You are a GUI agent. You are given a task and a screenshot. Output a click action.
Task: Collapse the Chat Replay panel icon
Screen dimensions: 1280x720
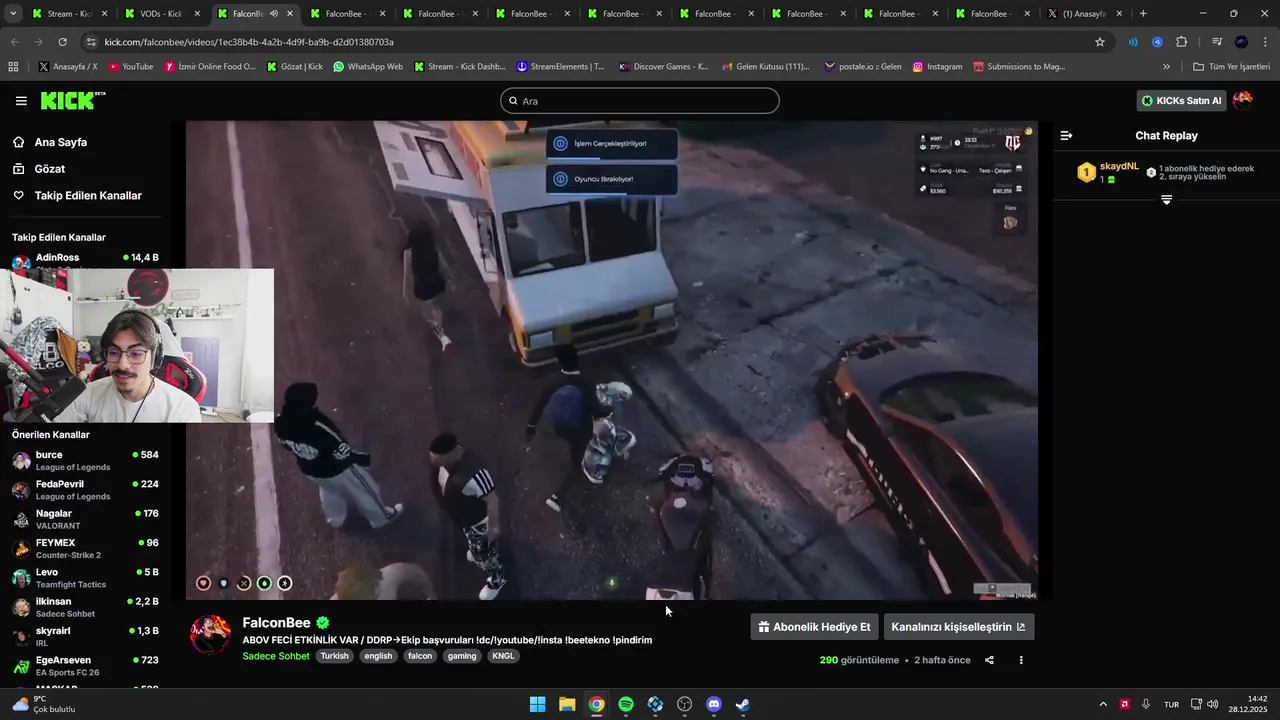coord(1066,135)
